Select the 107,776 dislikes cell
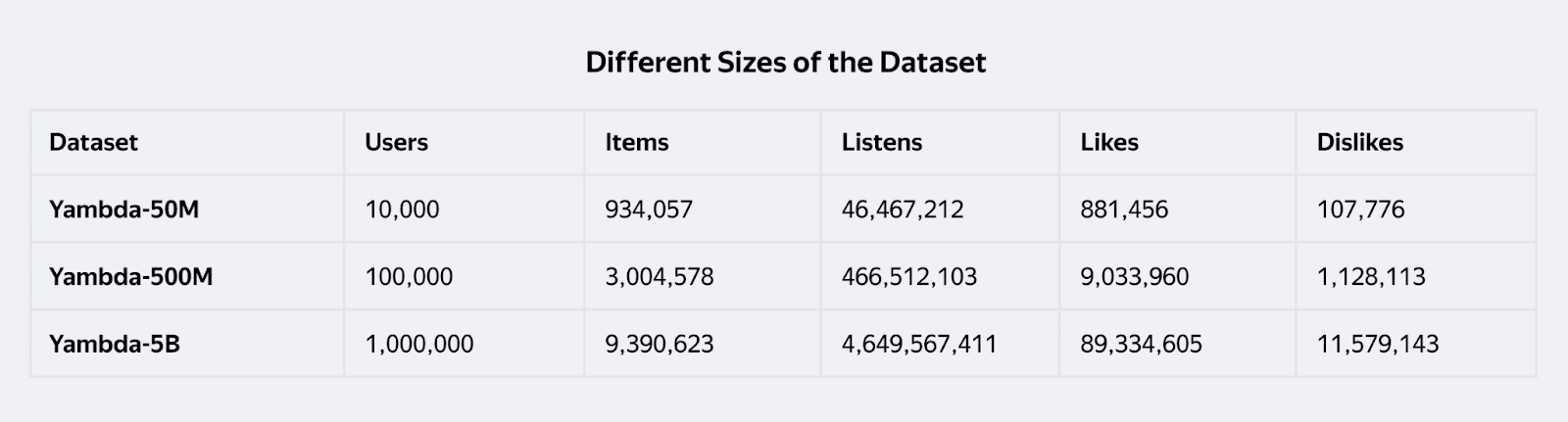The height and width of the screenshot is (422, 1568). pyautogui.click(x=1360, y=210)
